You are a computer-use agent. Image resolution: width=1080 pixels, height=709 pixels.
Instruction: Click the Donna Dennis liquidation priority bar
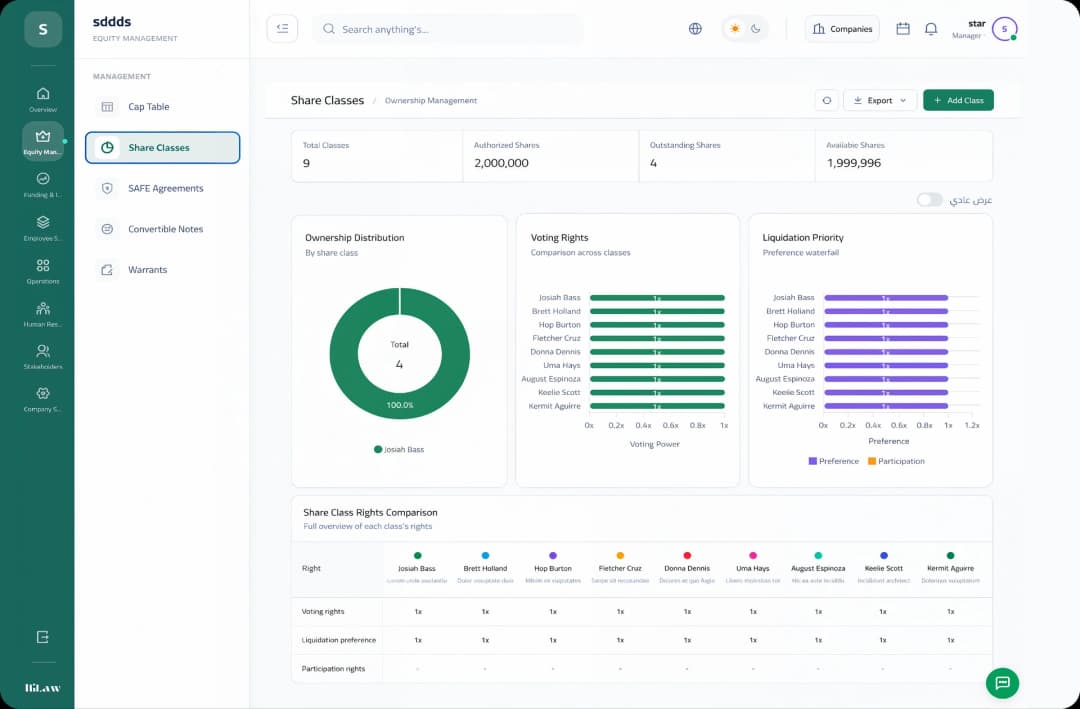pyautogui.click(x=886, y=351)
